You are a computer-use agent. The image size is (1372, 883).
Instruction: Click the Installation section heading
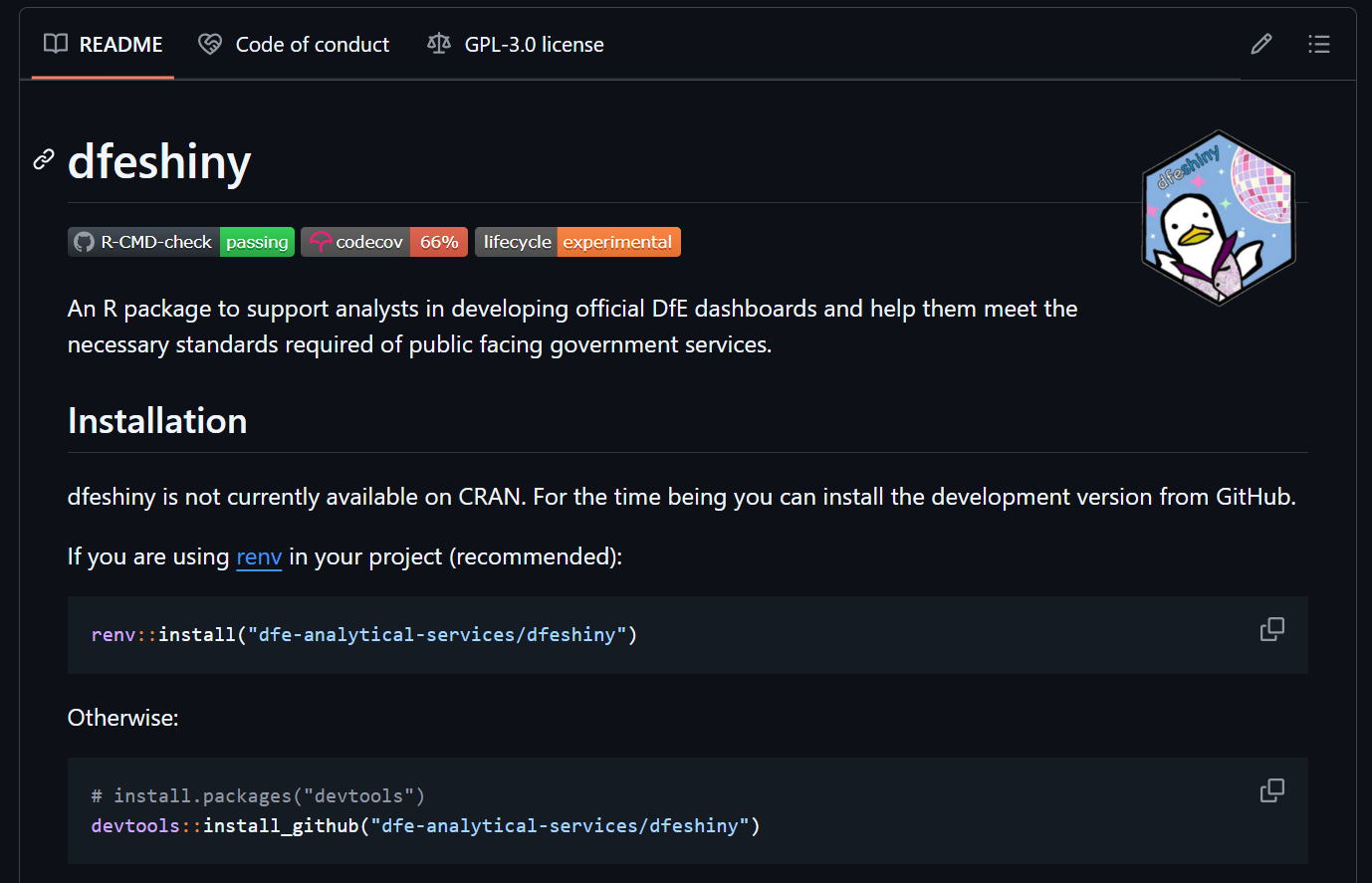157,421
